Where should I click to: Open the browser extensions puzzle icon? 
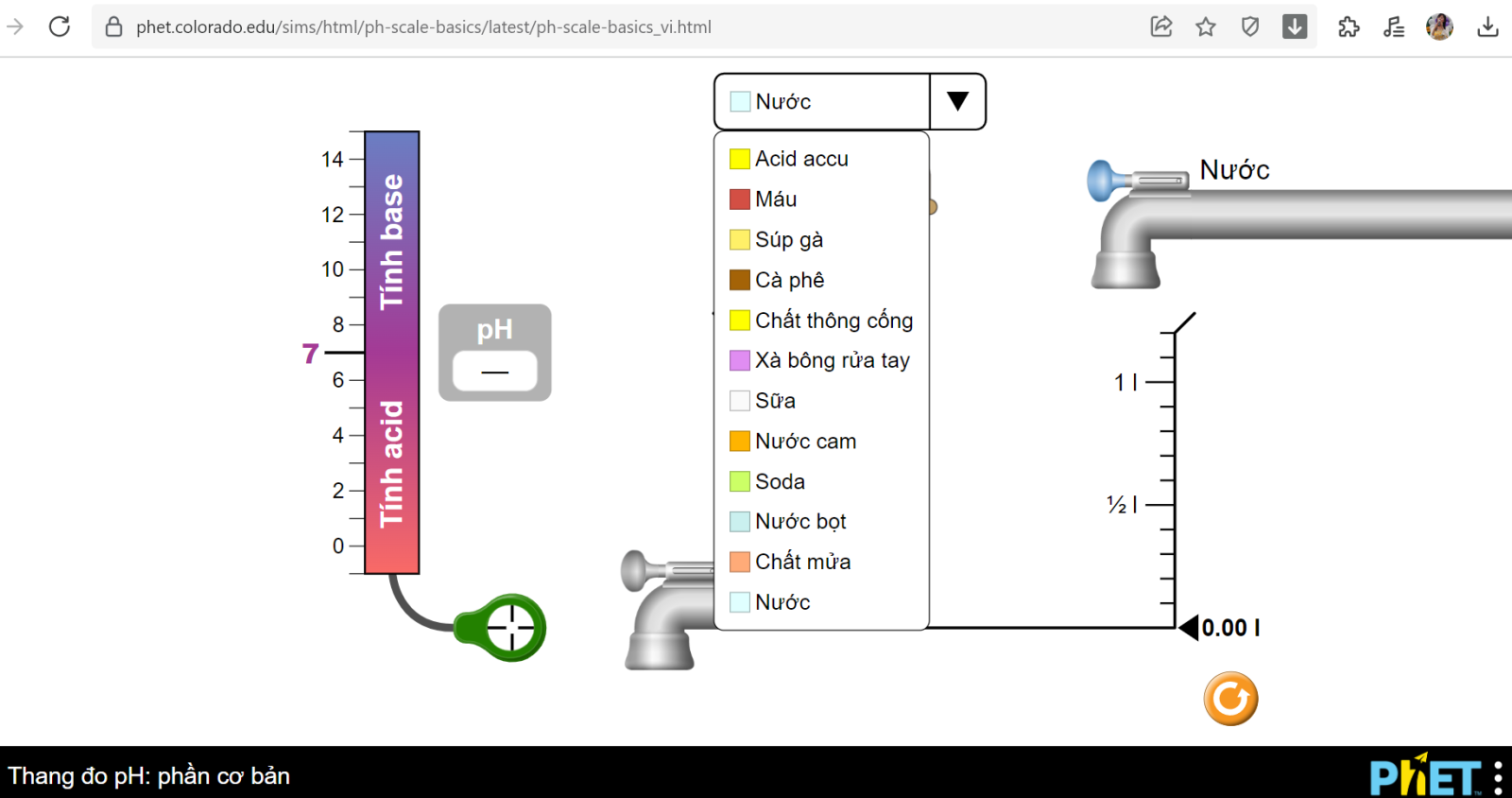tap(1349, 26)
